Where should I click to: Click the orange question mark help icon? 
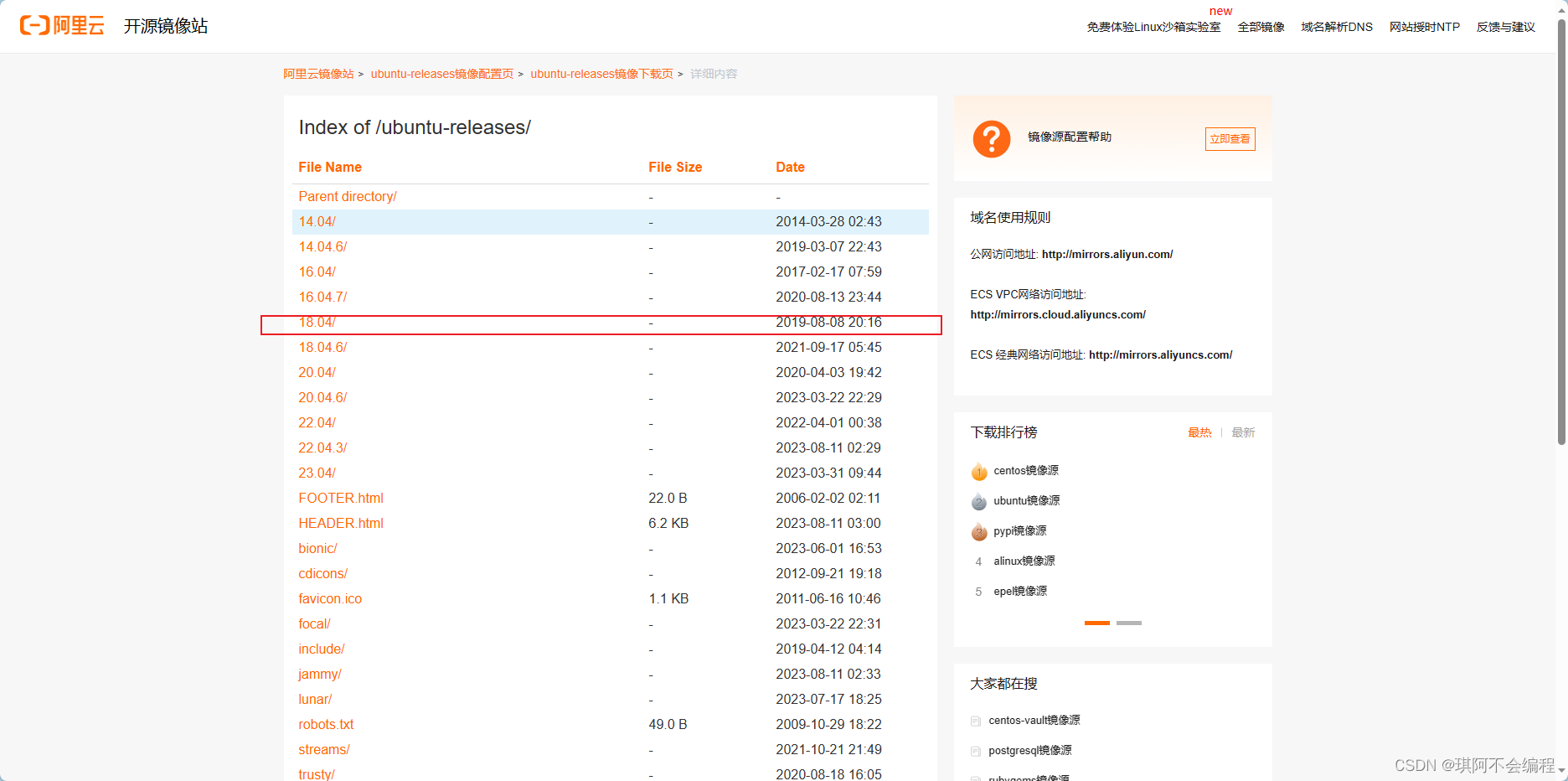[x=991, y=139]
